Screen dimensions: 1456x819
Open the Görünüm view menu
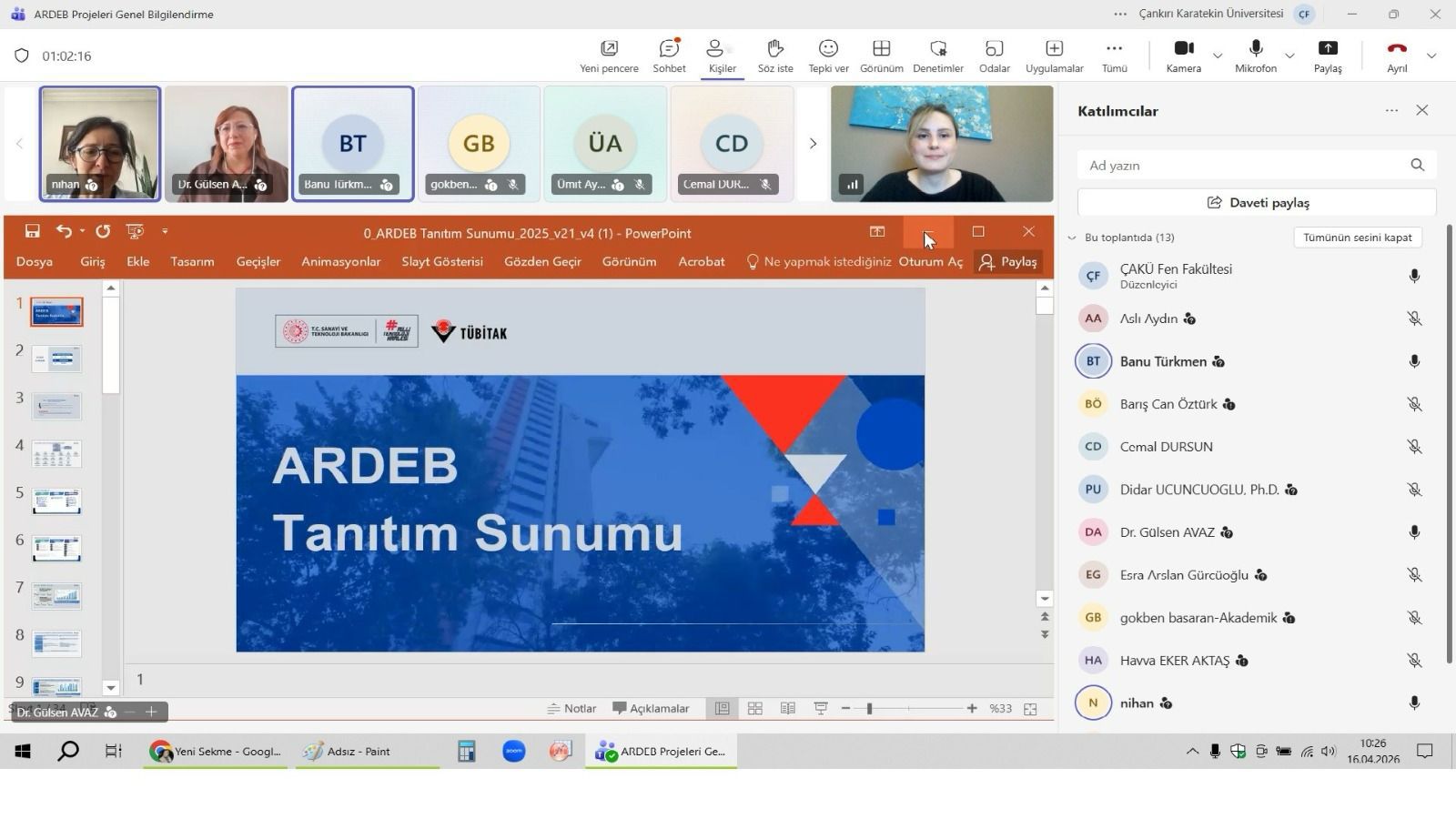[x=881, y=49]
